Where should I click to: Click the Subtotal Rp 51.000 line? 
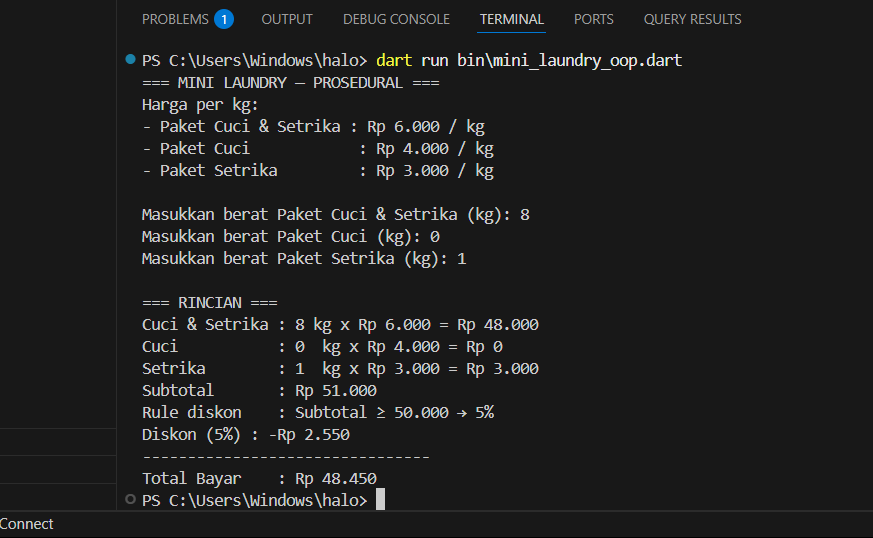pyautogui.click(x=259, y=391)
